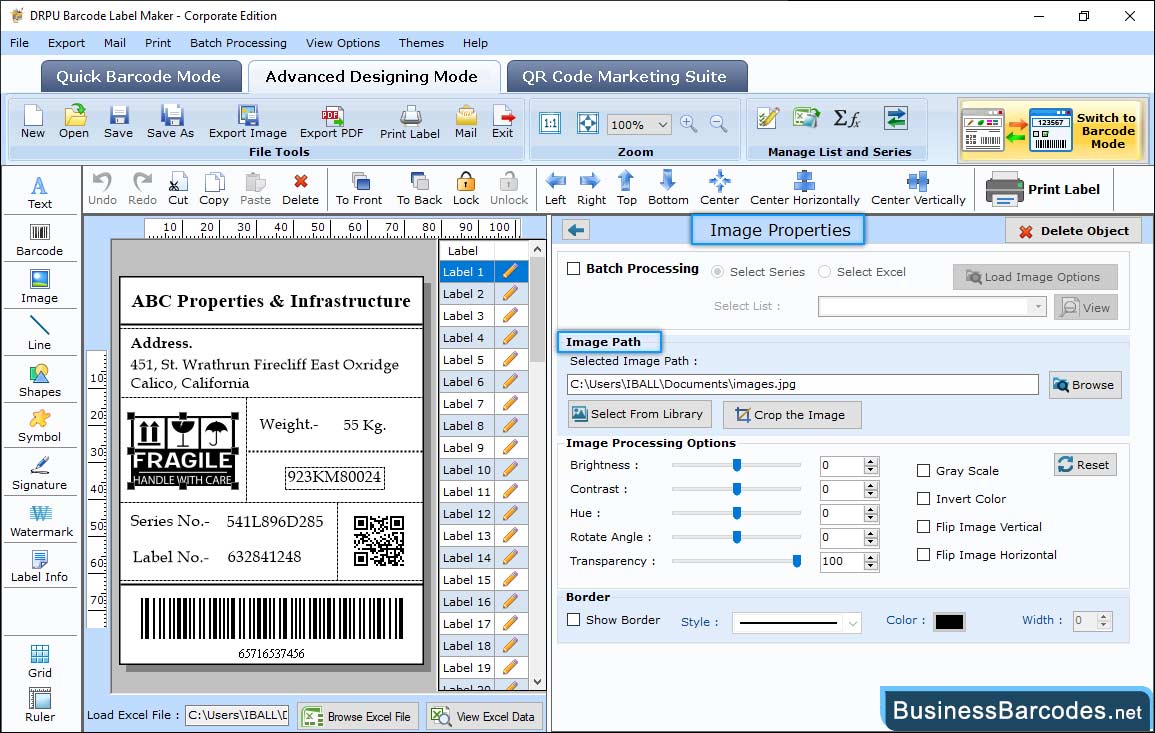The width and height of the screenshot is (1155, 733).
Task: Decrease the Transparency spinner value
Action: tap(871, 567)
